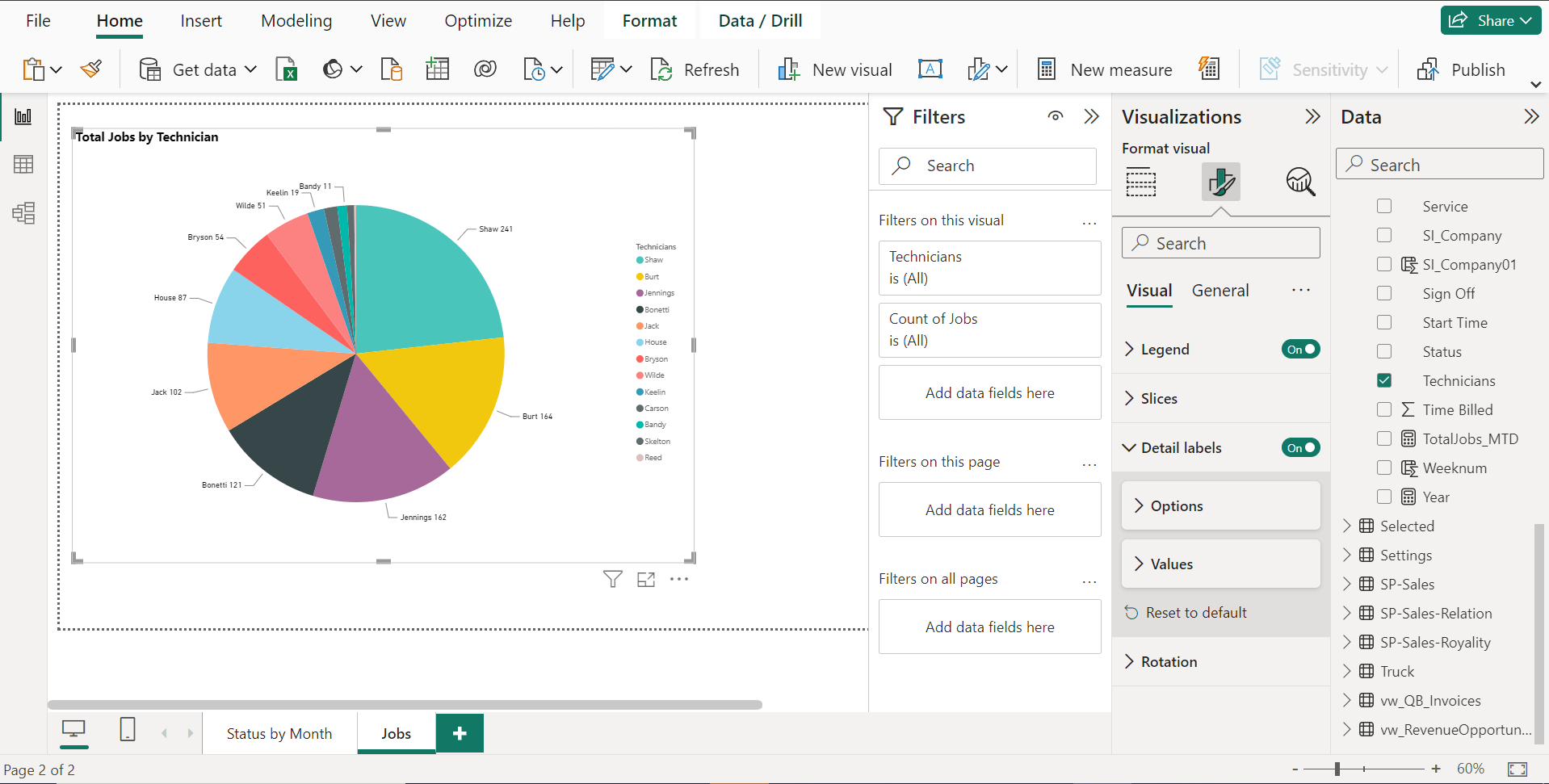The width and height of the screenshot is (1549, 784).
Task: Check the Start Time field checkbox
Action: [1384, 322]
